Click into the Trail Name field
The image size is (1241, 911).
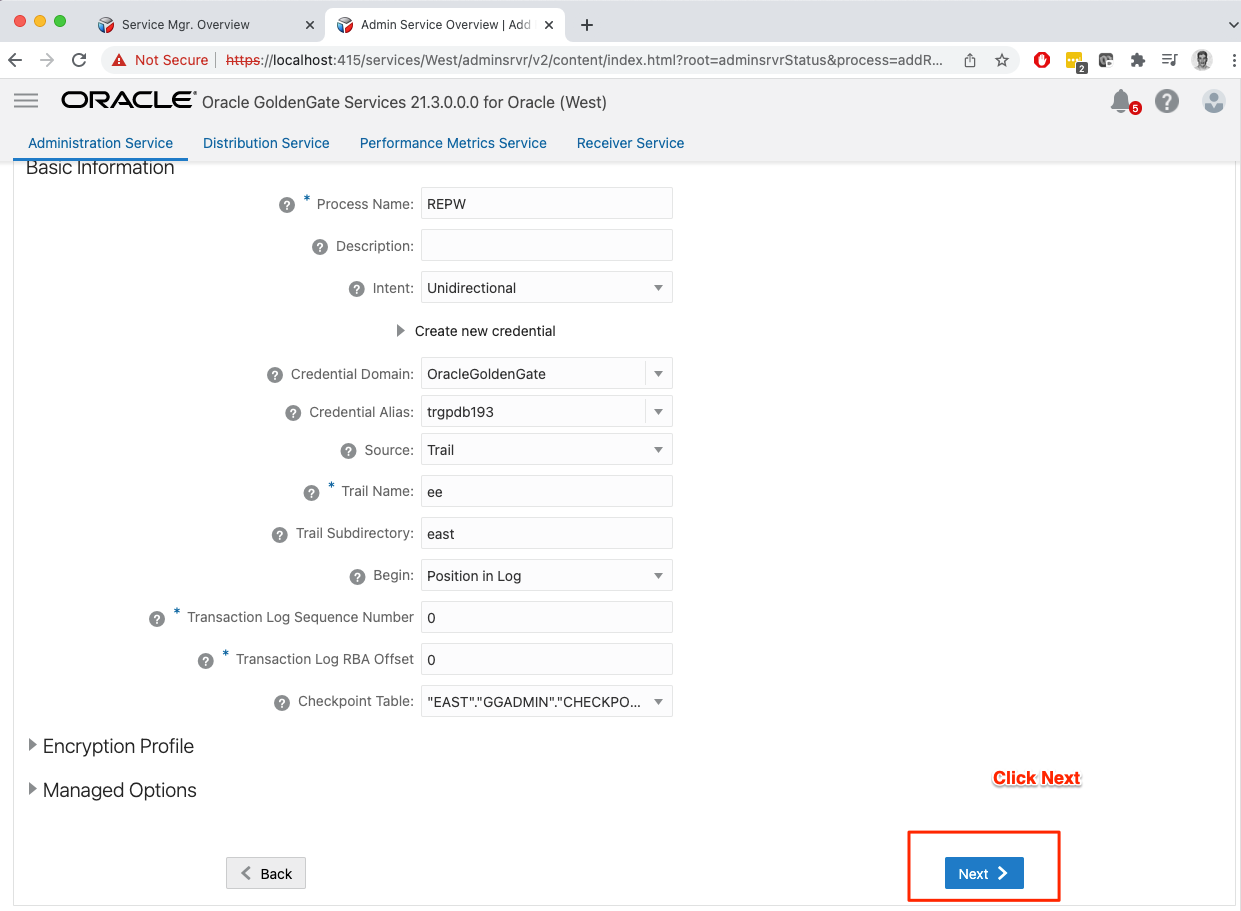(546, 492)
